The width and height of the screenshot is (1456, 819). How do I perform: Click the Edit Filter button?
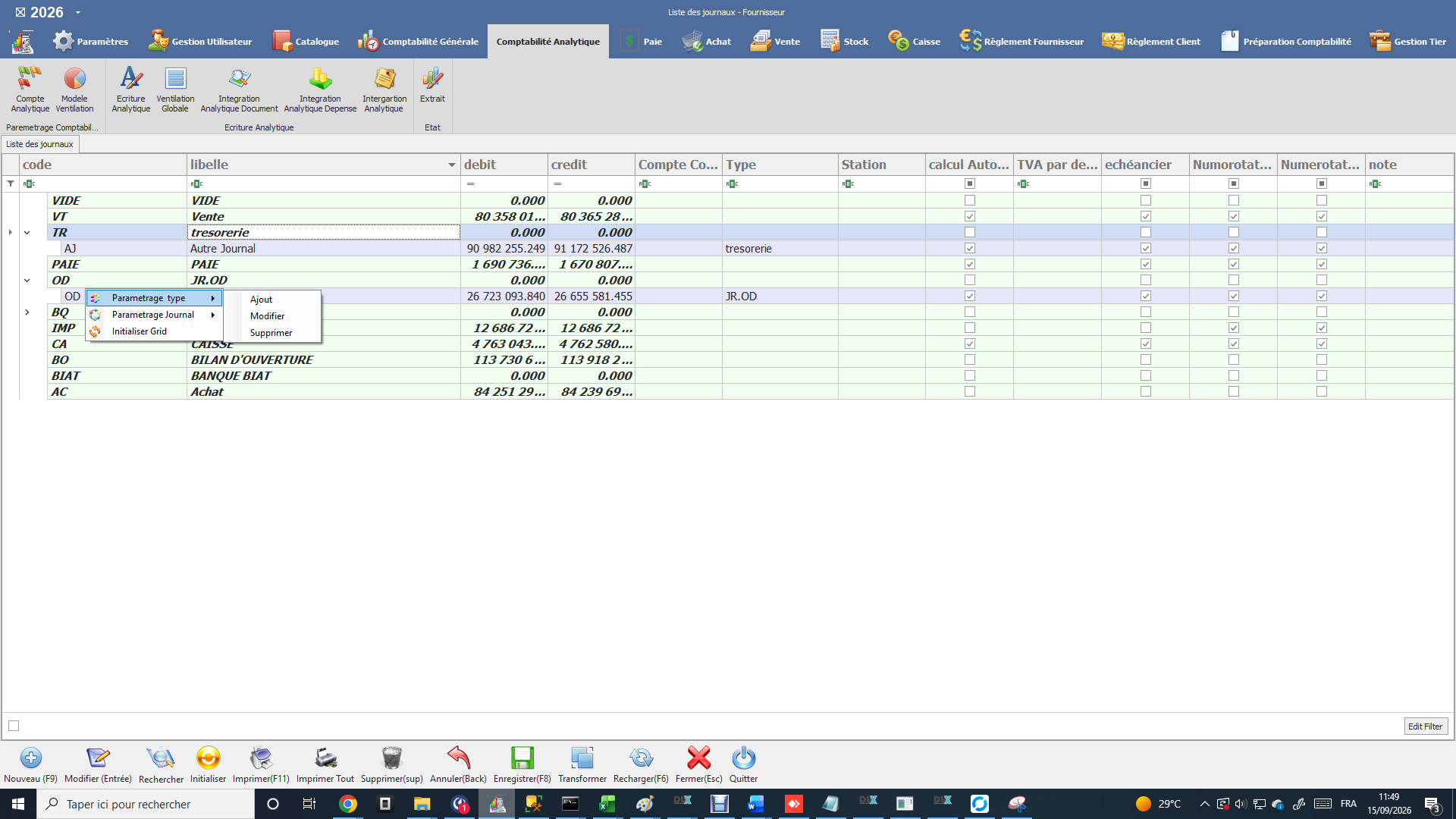click(x=1425, y=726)
